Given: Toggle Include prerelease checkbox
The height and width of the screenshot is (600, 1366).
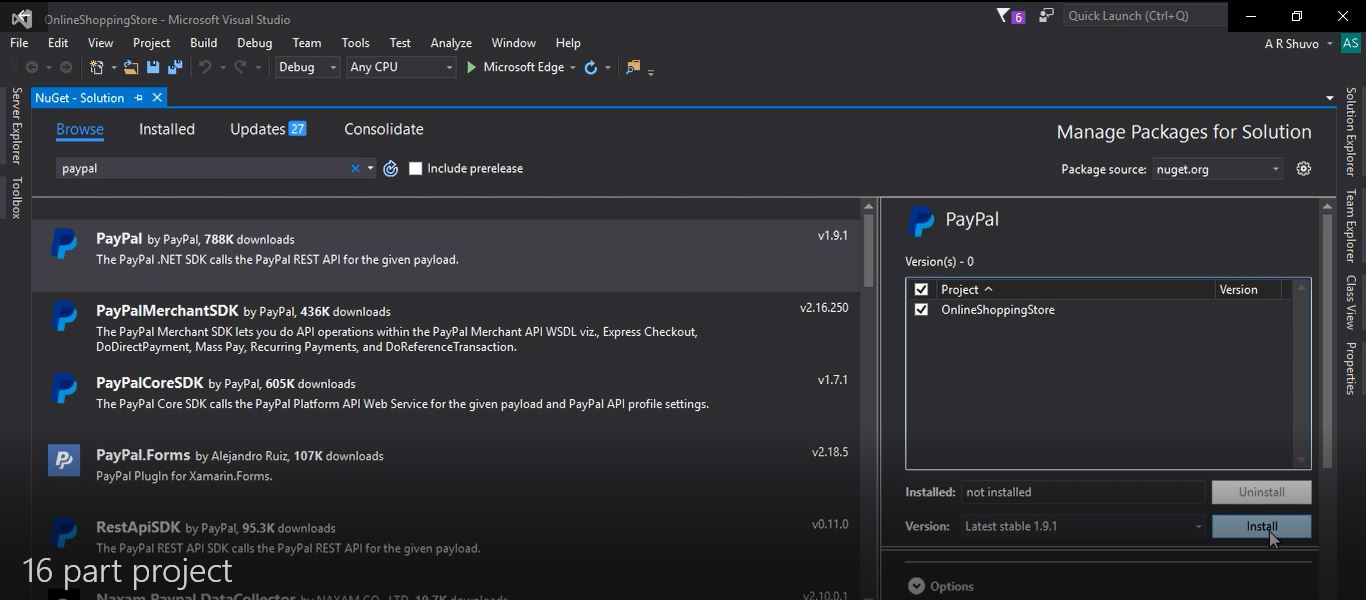Looking at the screenshot, I should (x=416, y=169).
